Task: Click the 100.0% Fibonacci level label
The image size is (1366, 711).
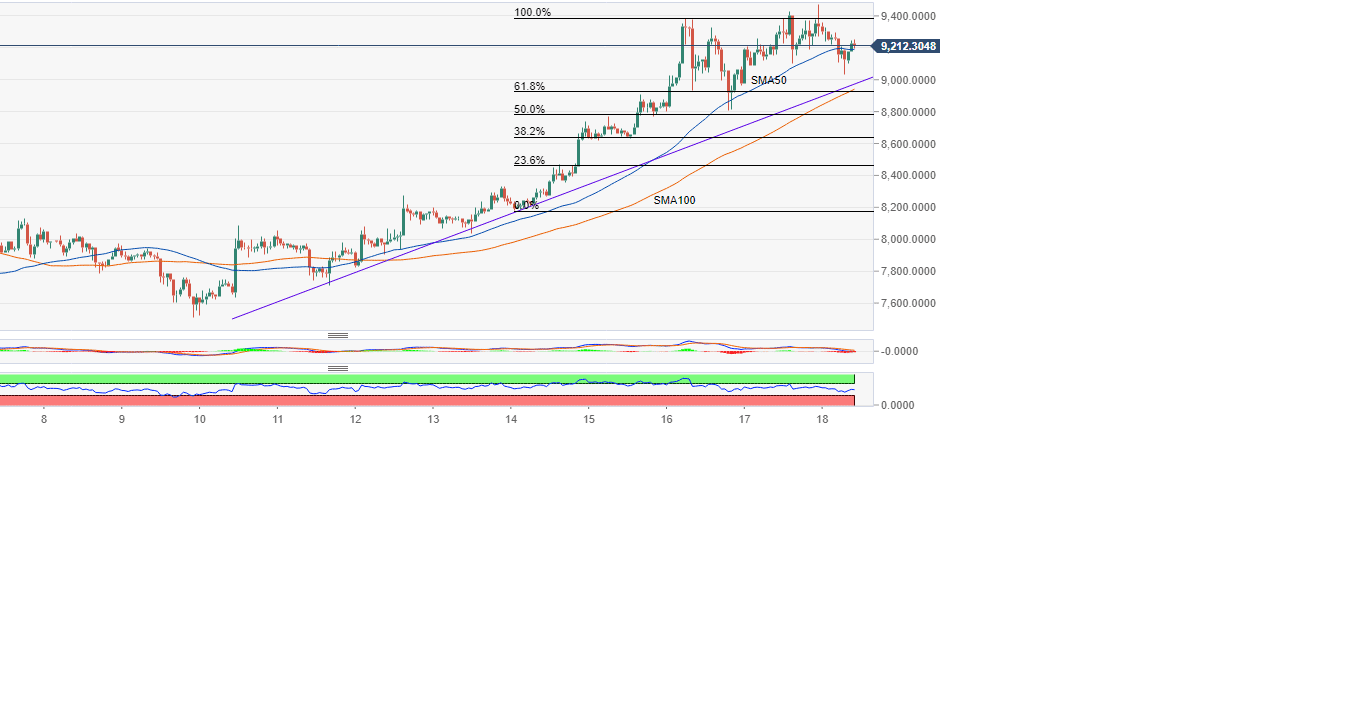Action: click(532, 13)
